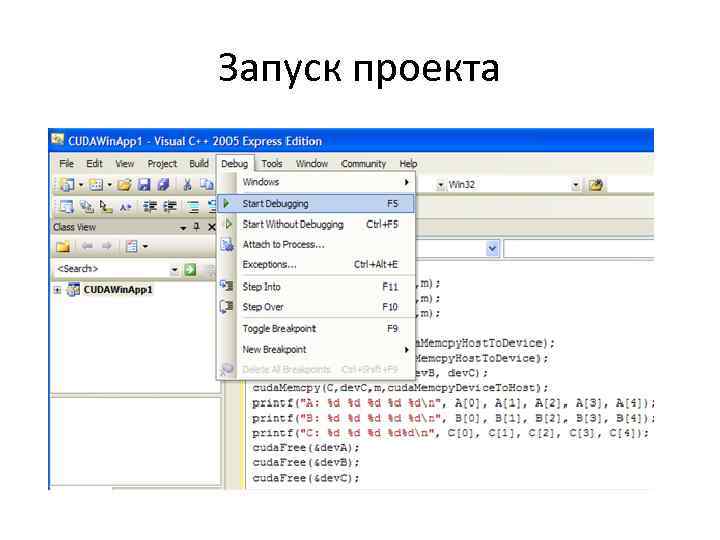The image size is (720, 540).
Task: Select CUDAWinApp1 in Class View tree
Action: 118,290
